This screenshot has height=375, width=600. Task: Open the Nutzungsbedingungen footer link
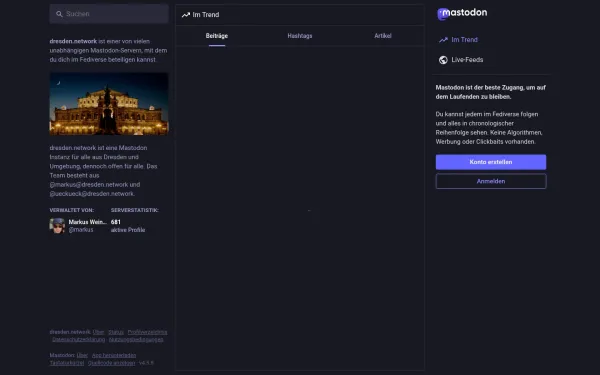pyautogui.click(x=136, y=340)
